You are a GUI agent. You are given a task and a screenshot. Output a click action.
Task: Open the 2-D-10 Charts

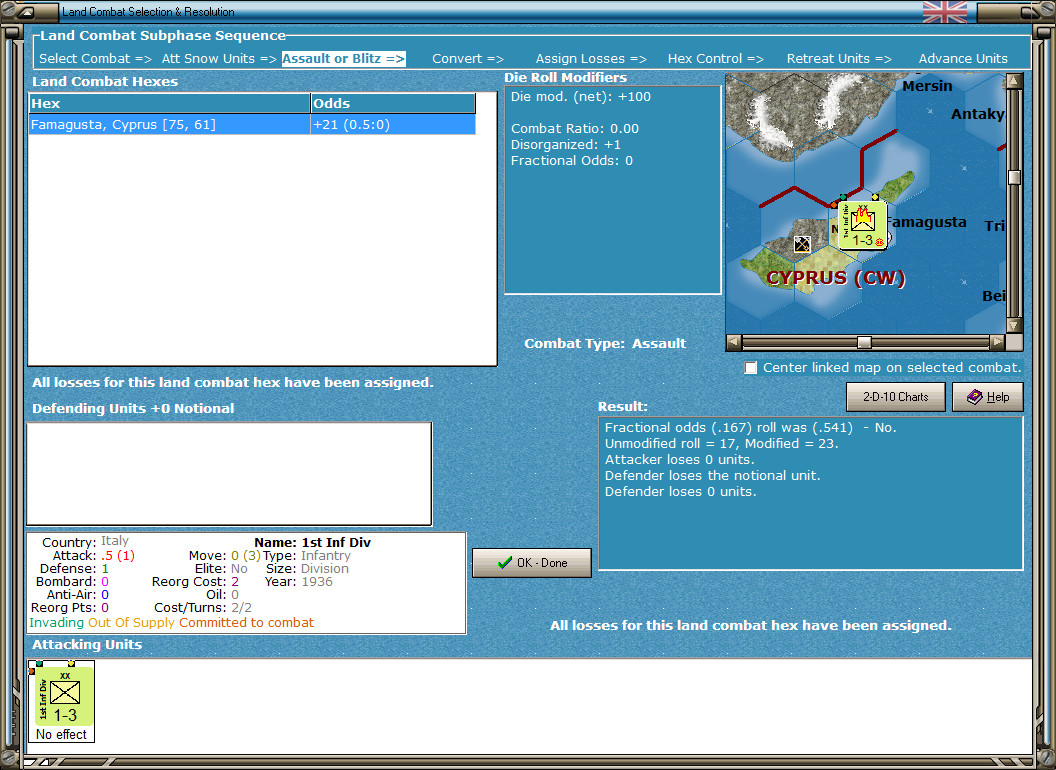(895, 397)
